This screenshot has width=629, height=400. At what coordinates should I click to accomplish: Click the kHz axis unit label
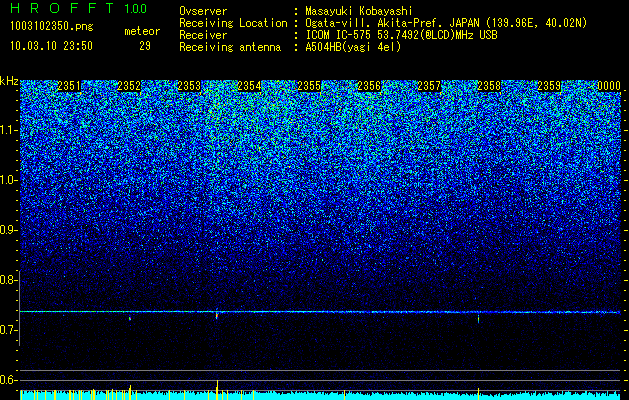click(x=9, y=81)
